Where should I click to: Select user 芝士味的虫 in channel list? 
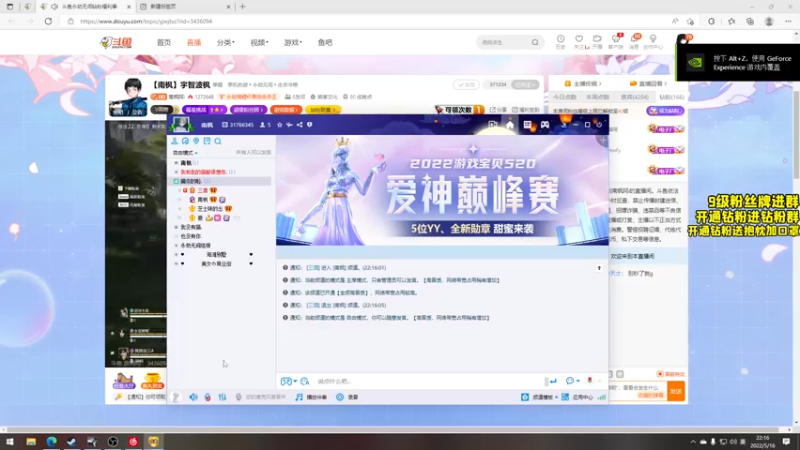click(210, 209)
